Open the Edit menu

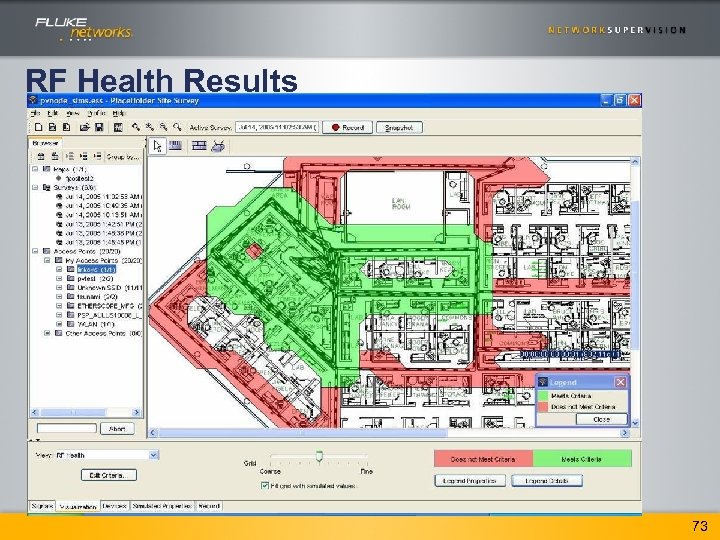point(53,113)
